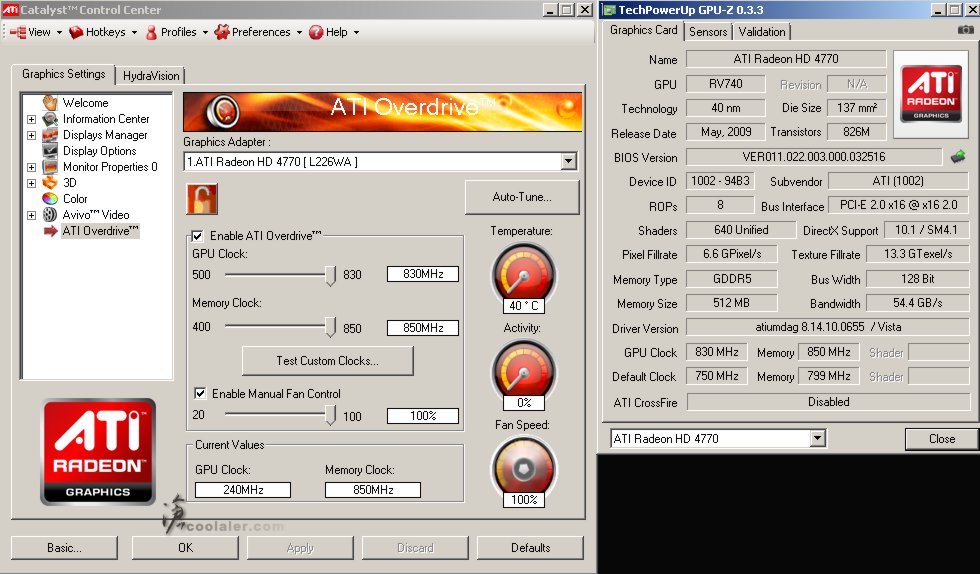Disable the Enable ATI Overdrive checkbox
Image resolution: width=980 pixels, height=574 pixels.
198,236
